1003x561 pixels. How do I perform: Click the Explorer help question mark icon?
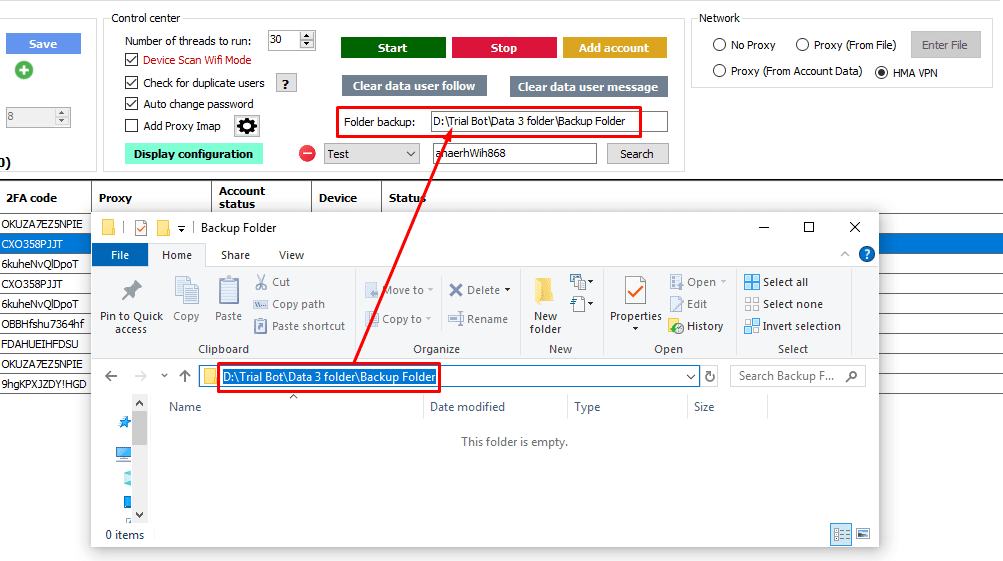coord(866,254)
